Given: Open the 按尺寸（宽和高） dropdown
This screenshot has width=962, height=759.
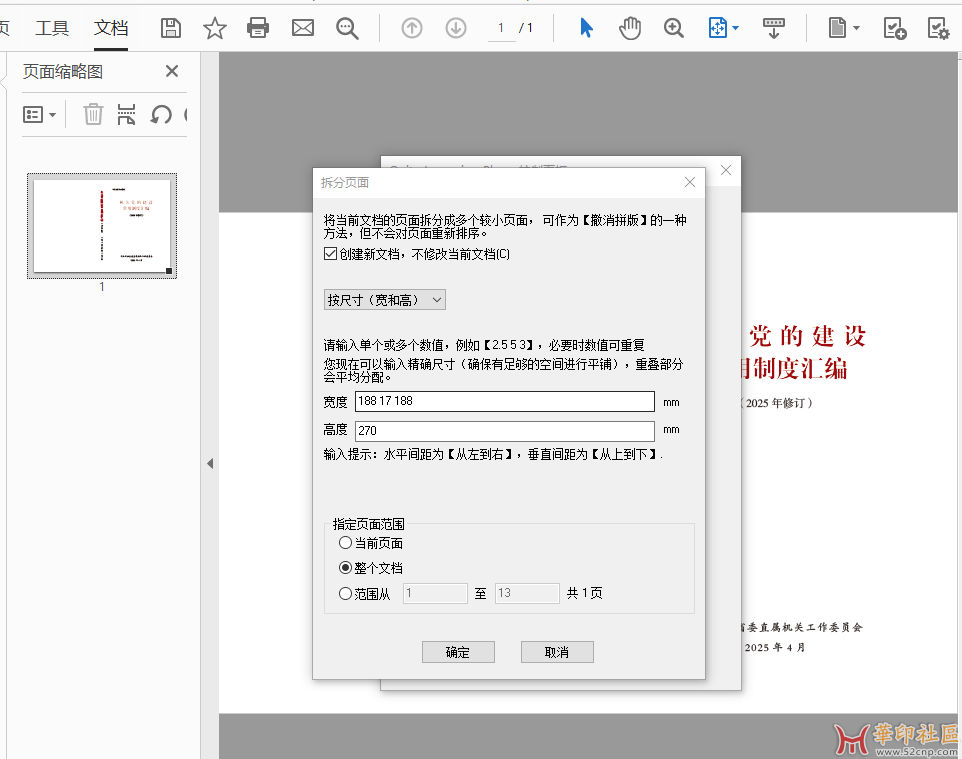Looking at the screenshot, I should click(385, 300).
